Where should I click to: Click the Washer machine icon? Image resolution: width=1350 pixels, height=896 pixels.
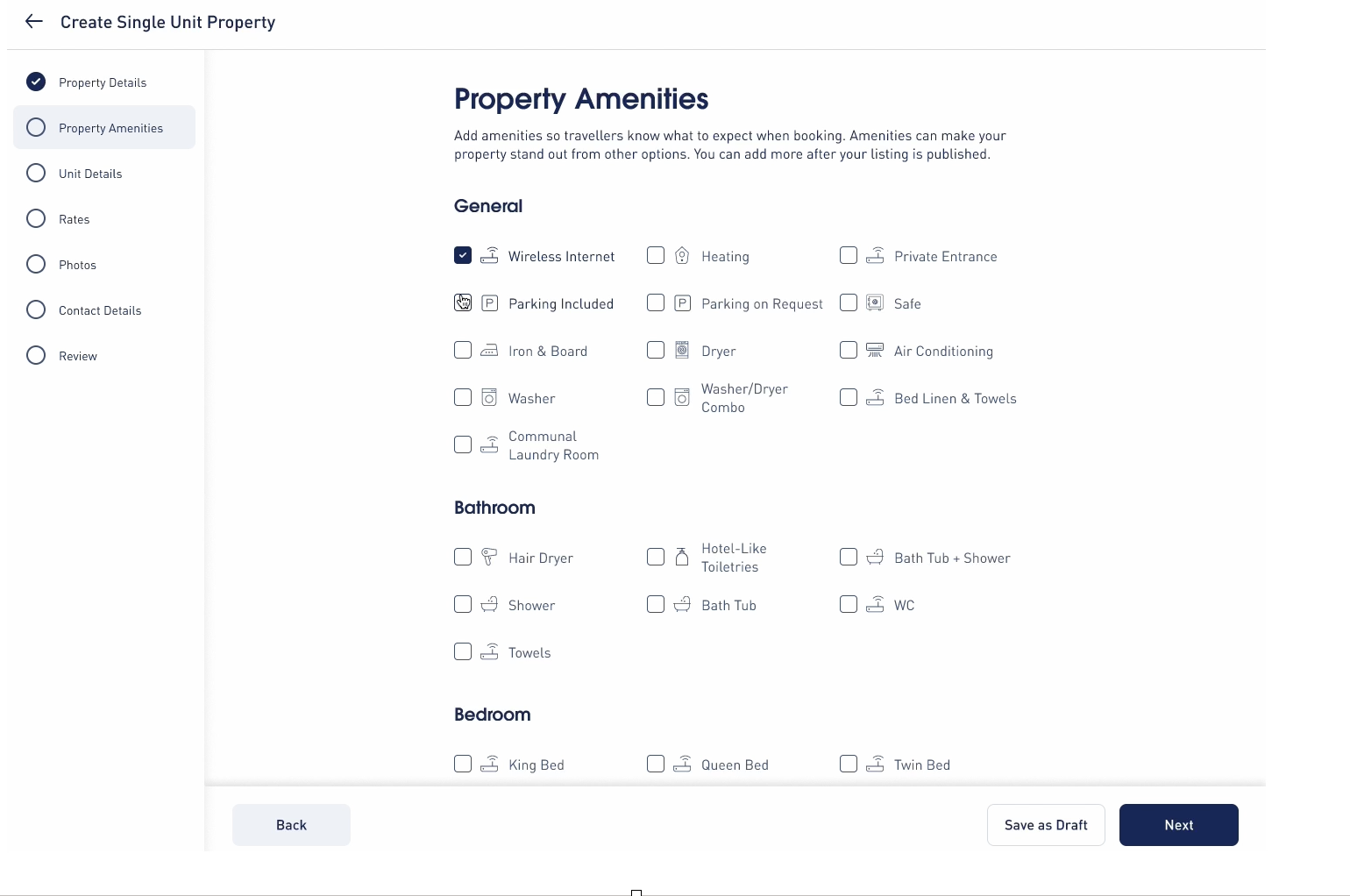click(489, 397)
